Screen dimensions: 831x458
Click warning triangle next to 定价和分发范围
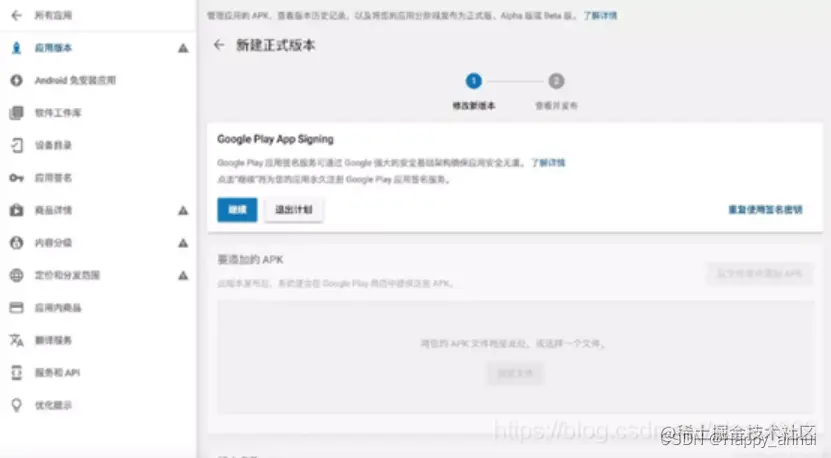click(x=183, y=275)
